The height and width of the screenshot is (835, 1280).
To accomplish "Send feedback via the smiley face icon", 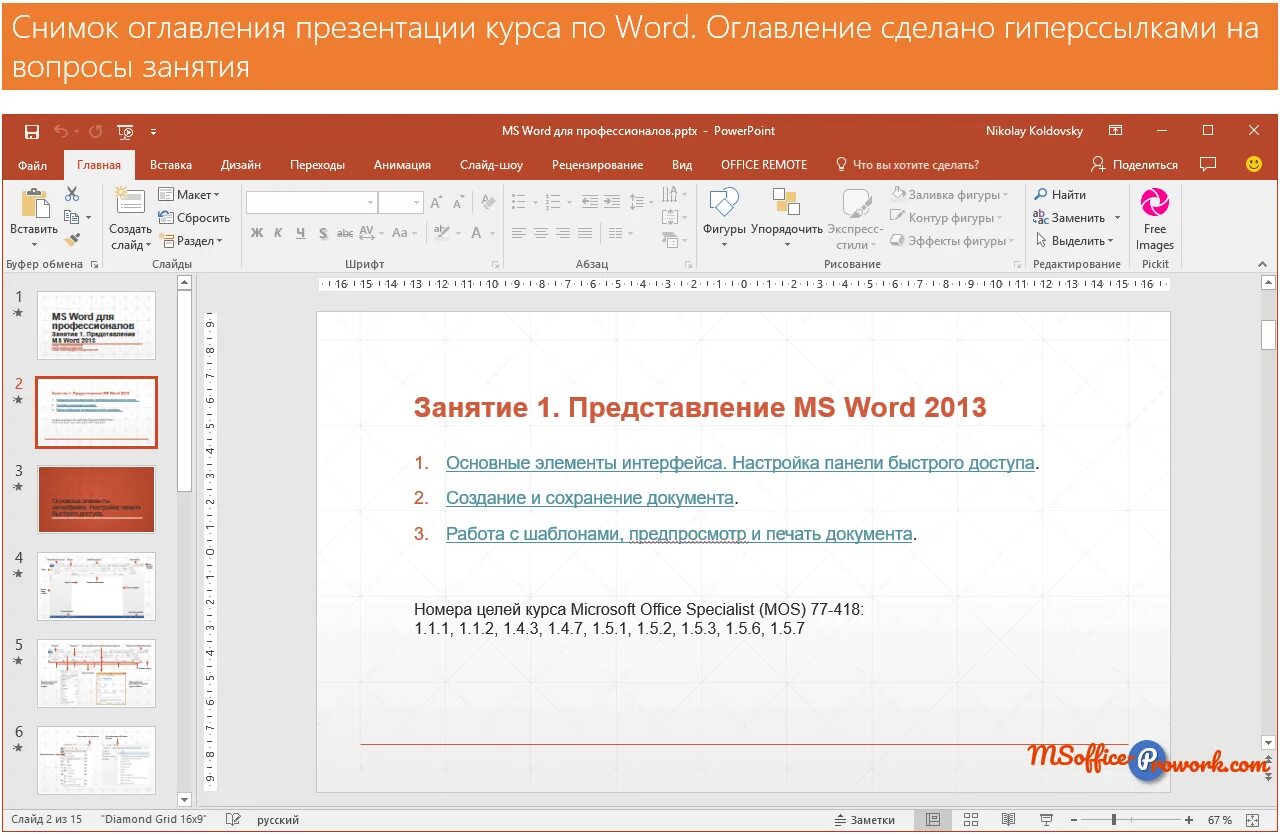I will click(1253, 164).
